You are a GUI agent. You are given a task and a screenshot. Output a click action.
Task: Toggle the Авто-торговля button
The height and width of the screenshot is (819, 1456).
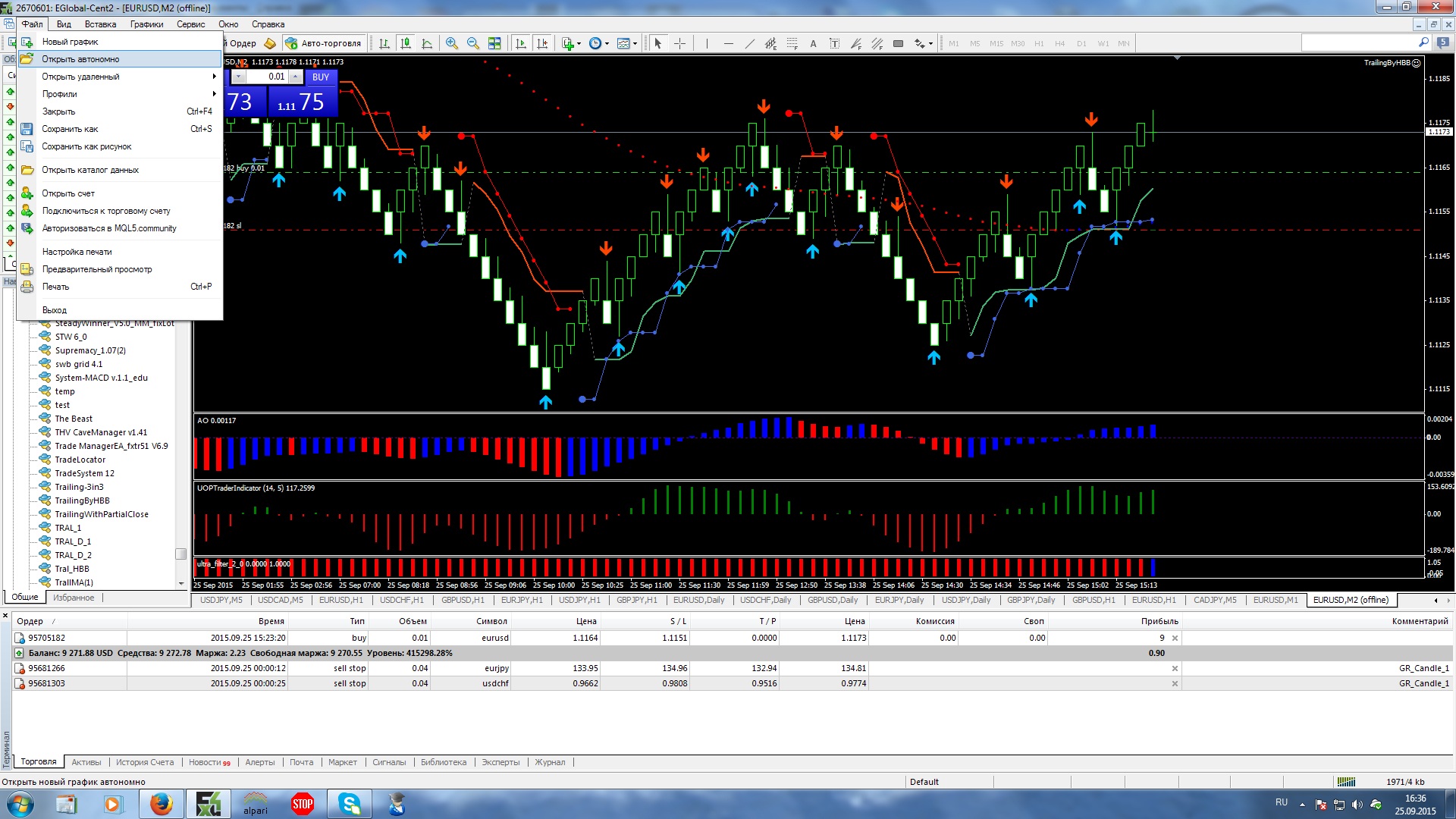click(325, 43)
